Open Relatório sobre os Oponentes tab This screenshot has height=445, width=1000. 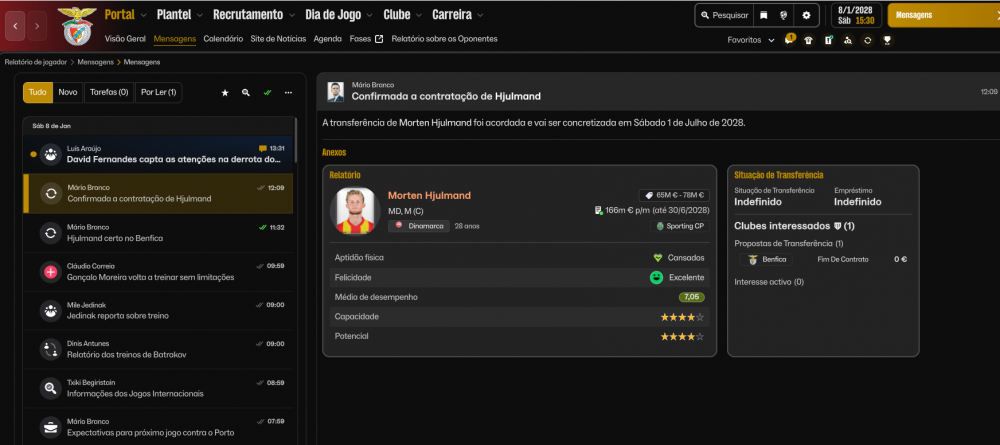(445, 39)
